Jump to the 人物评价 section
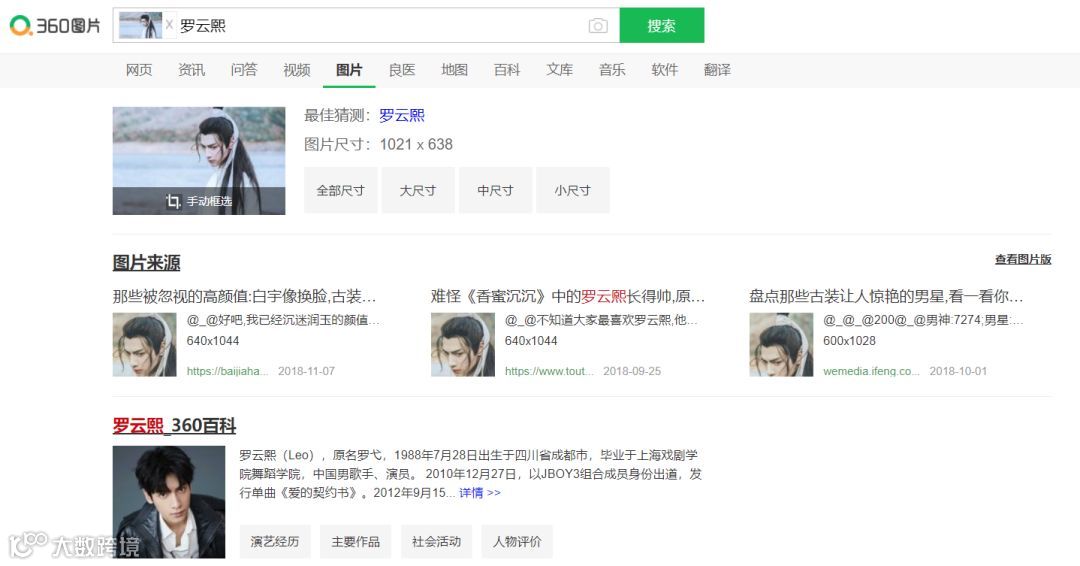Screen dimensions: 1080x566 coord(517,541)
